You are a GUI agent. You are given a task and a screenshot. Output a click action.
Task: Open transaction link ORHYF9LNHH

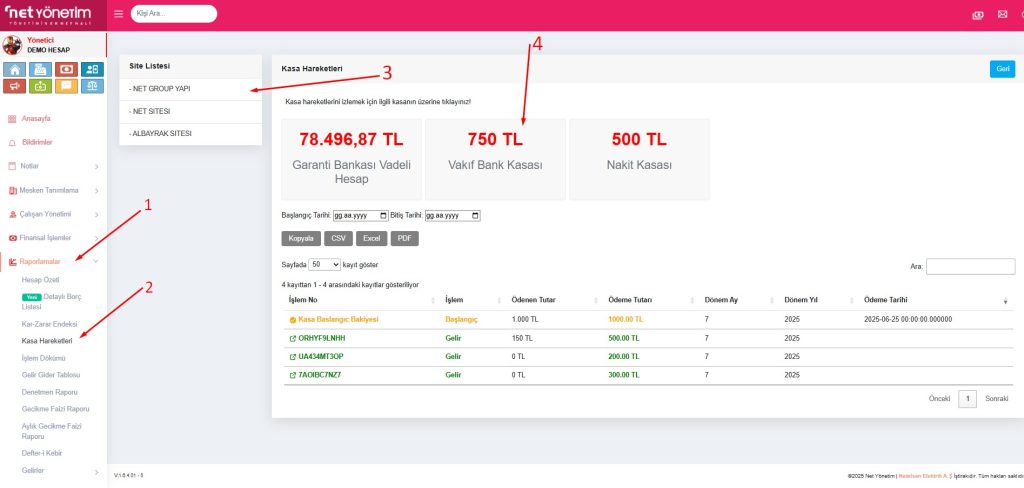pyautogui.click(x=321, y=338)
